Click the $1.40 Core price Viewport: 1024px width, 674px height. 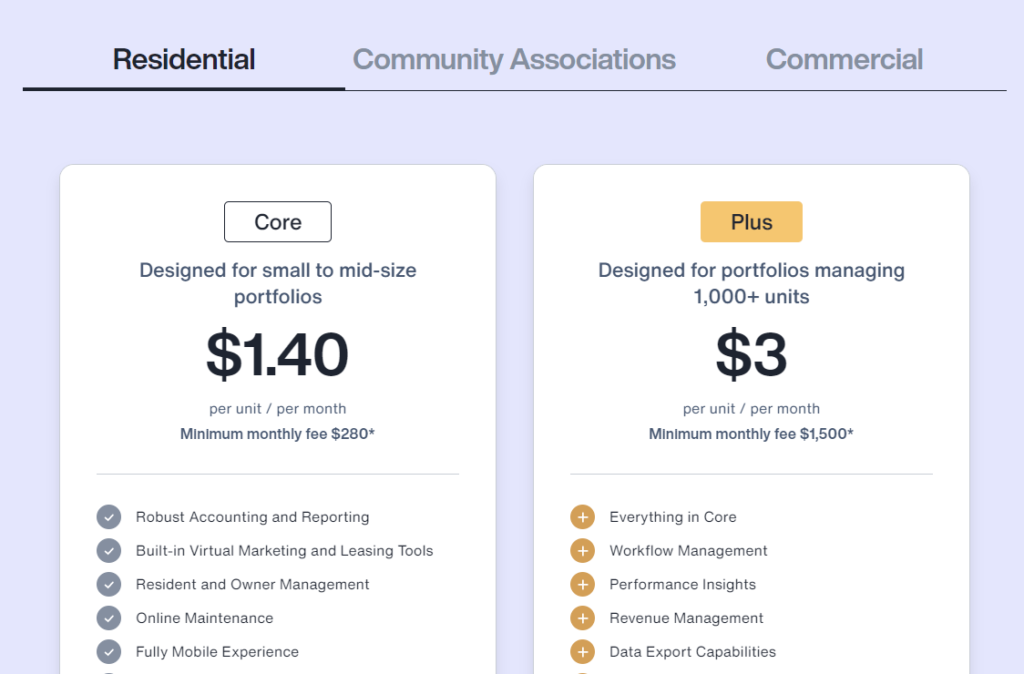click(278, 355)
